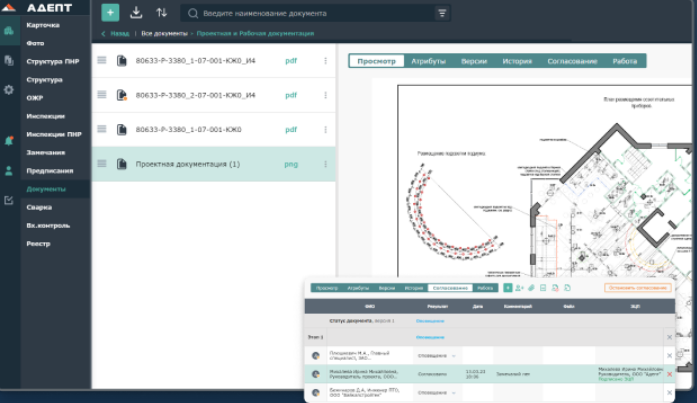Click red X on Михалева Ирина row
This screenshot has width=697, height=403.
(x=669, y=374)
